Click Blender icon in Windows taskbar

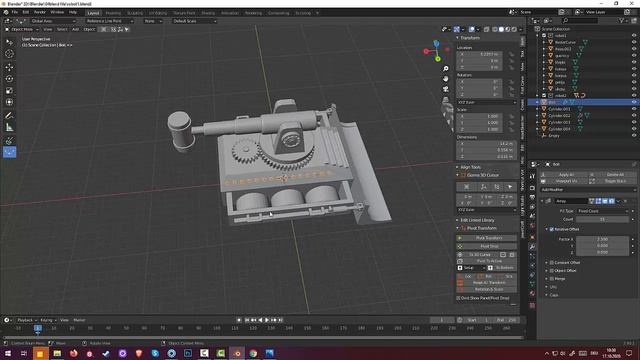pyautogui.click(x=237, y=353)
